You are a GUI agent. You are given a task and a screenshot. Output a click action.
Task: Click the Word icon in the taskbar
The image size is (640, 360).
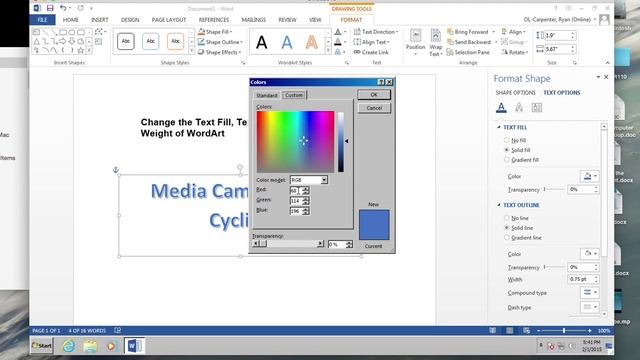(x=134, y=346)
